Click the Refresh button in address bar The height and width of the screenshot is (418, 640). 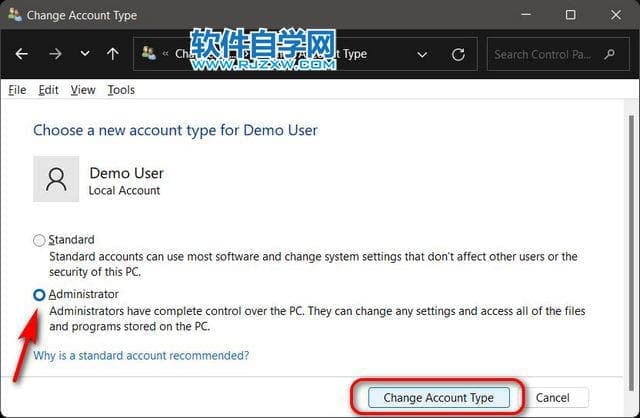click(458, 54)
